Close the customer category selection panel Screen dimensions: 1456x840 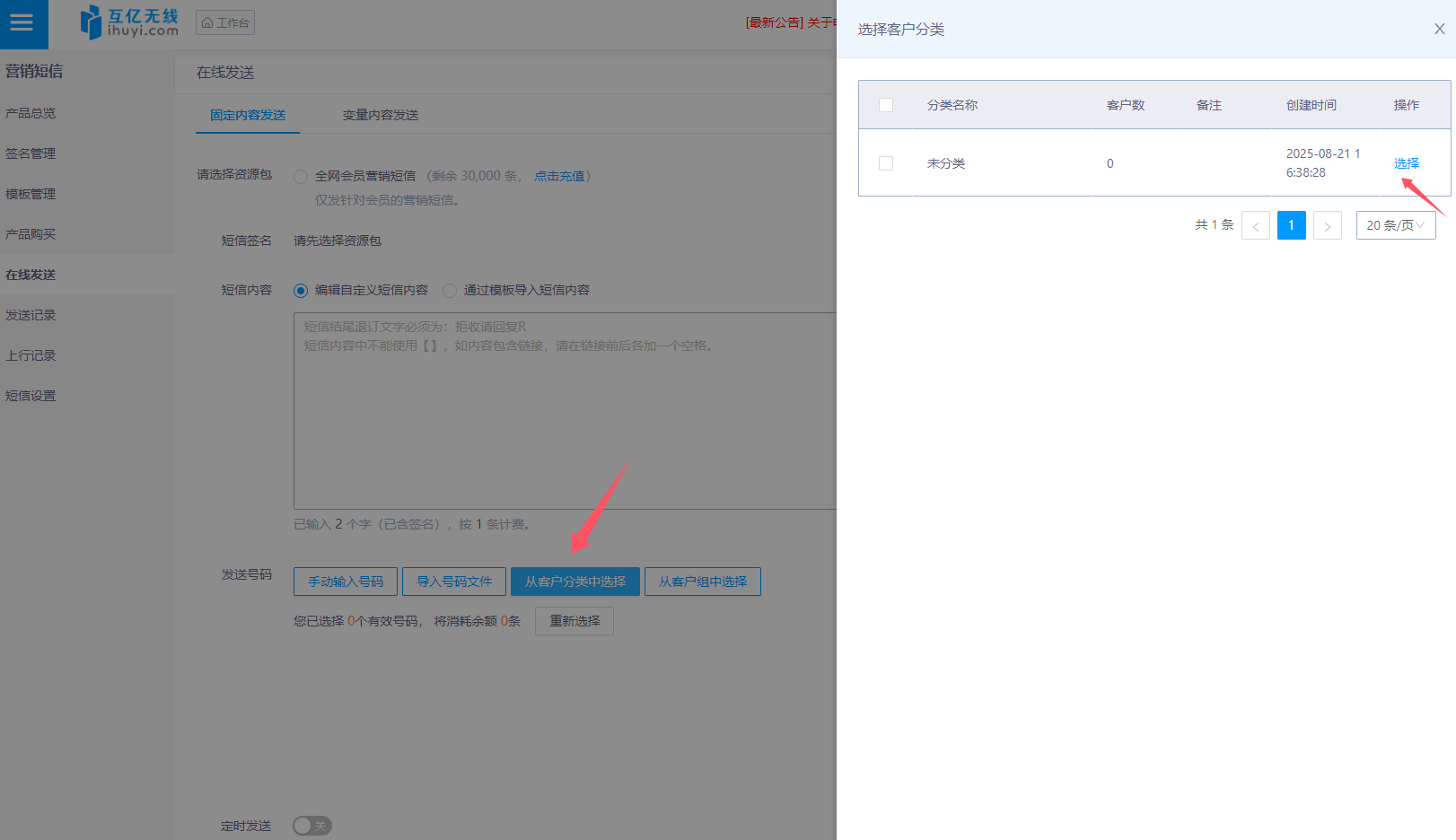point(1439,29)
